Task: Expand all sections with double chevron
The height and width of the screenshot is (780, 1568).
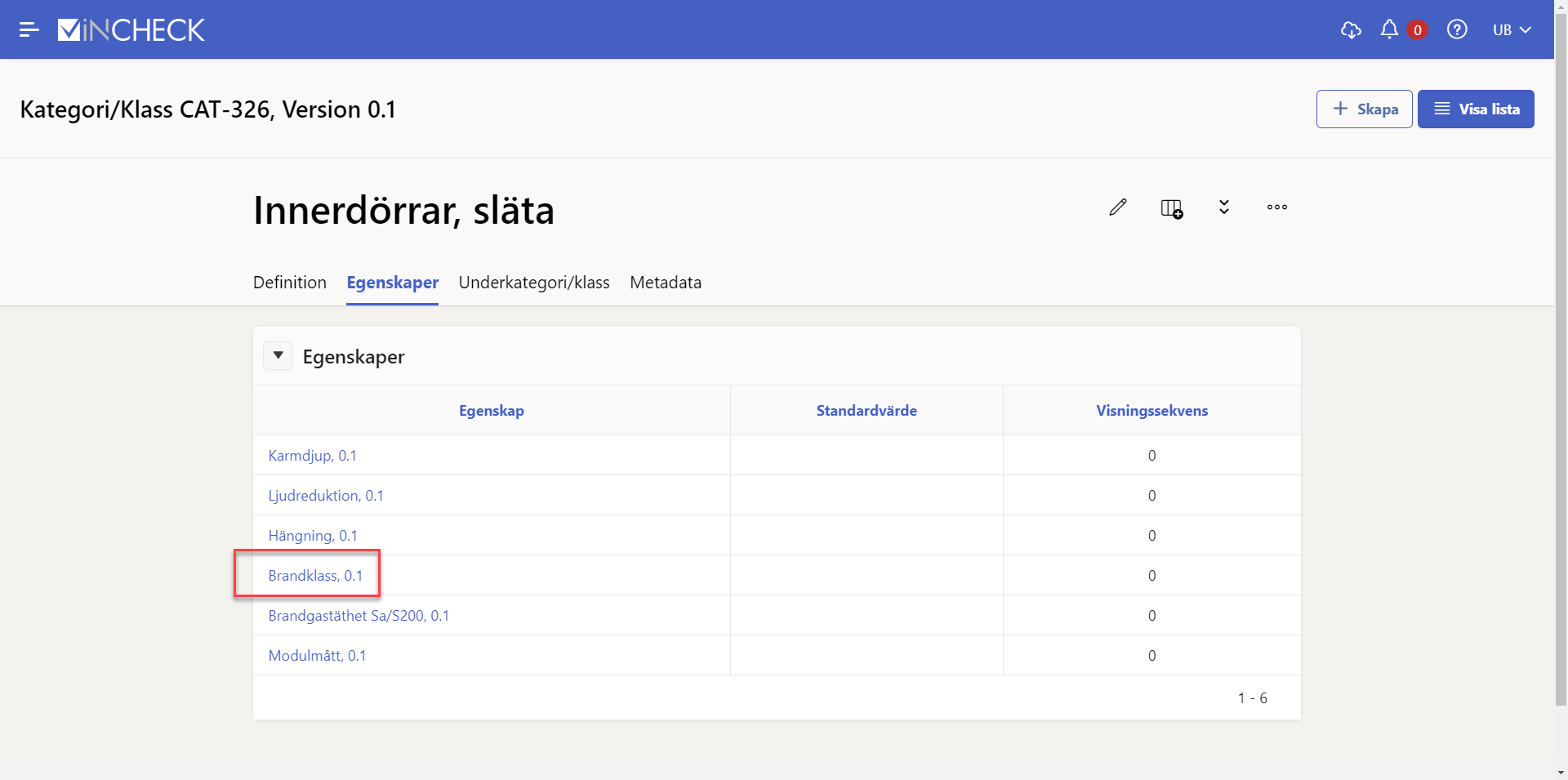Action: pyautogui.click(x=1224, y=207)
